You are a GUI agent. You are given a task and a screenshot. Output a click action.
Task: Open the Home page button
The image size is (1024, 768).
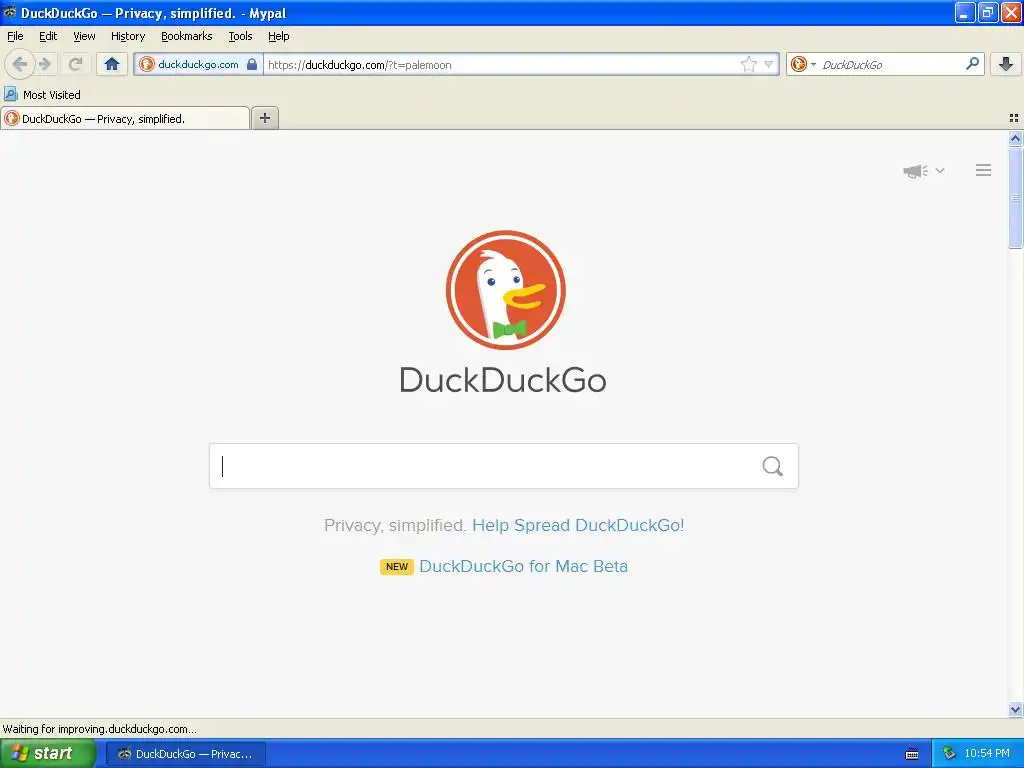coord(112,64)
